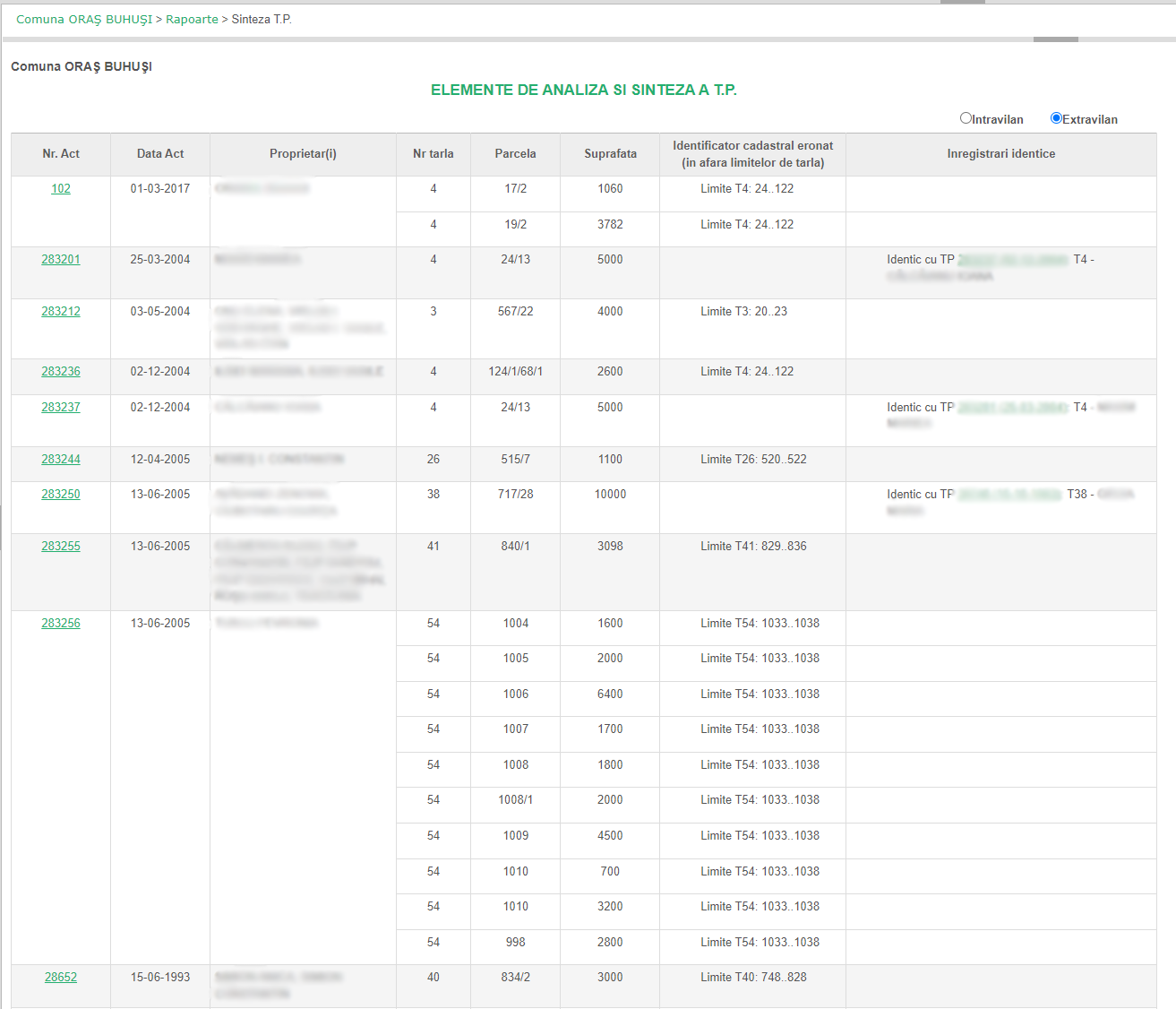Open act number 28652
The width and height of the screenshot is (1176, 1009).
pos(61,978)
